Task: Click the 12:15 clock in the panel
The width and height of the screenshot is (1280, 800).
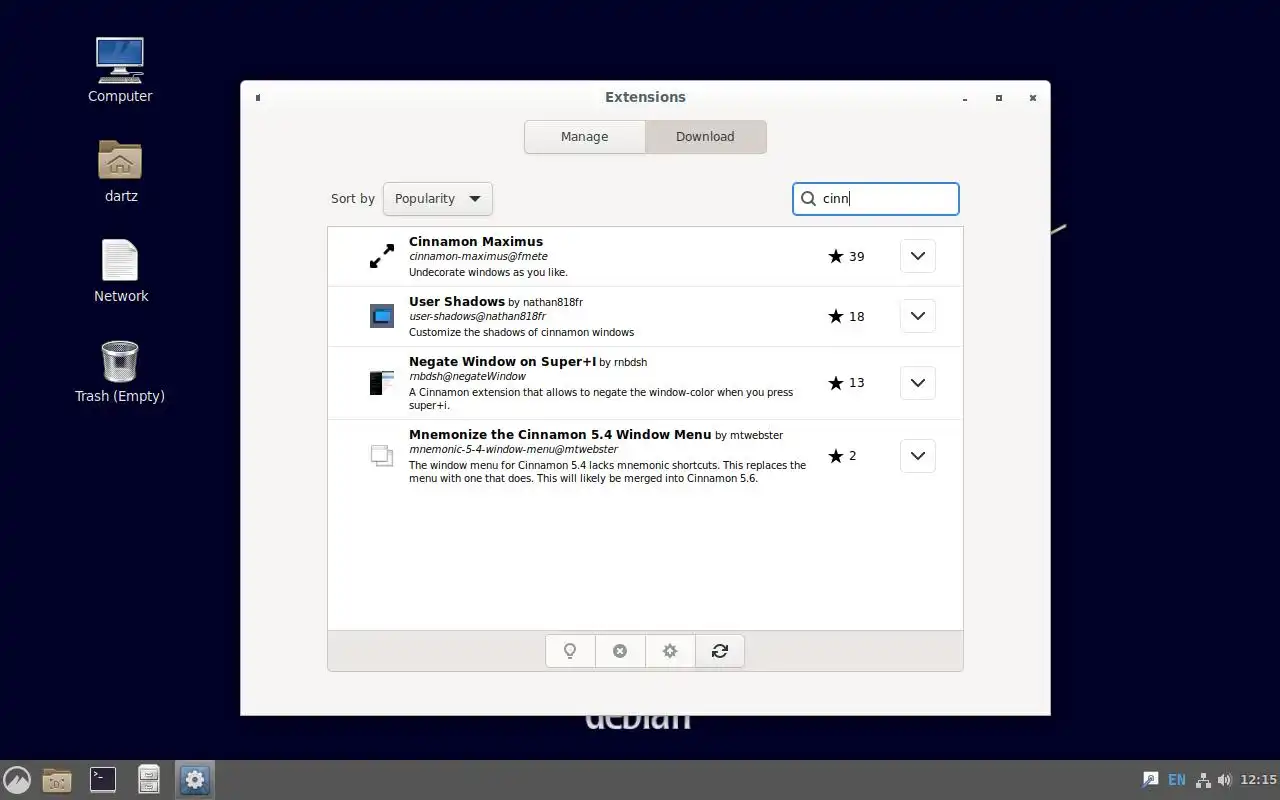Action: point(1258,780)
